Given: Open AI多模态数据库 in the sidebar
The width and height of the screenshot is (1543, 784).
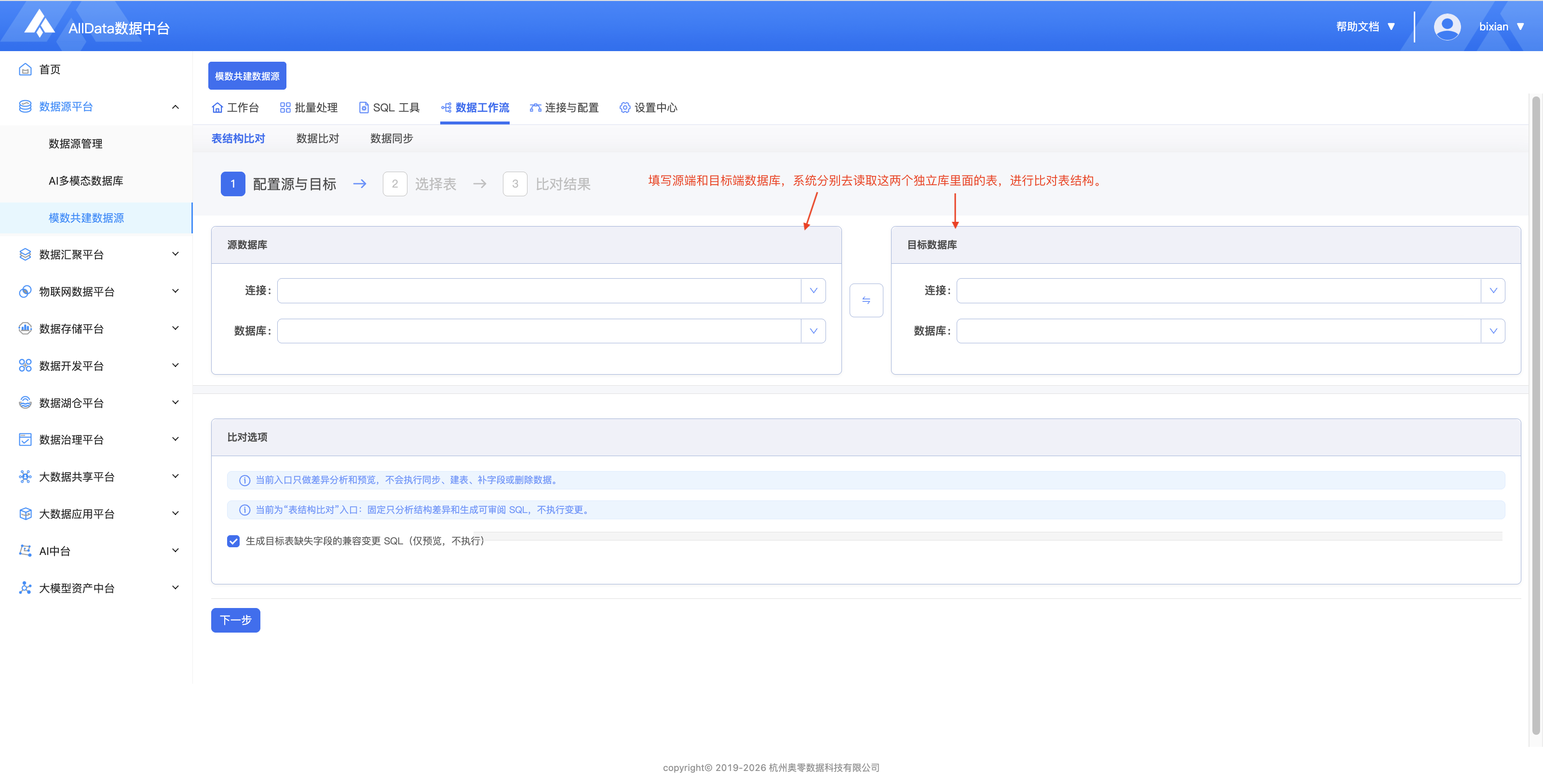Looking at the screenshot, I should point(86,181).
